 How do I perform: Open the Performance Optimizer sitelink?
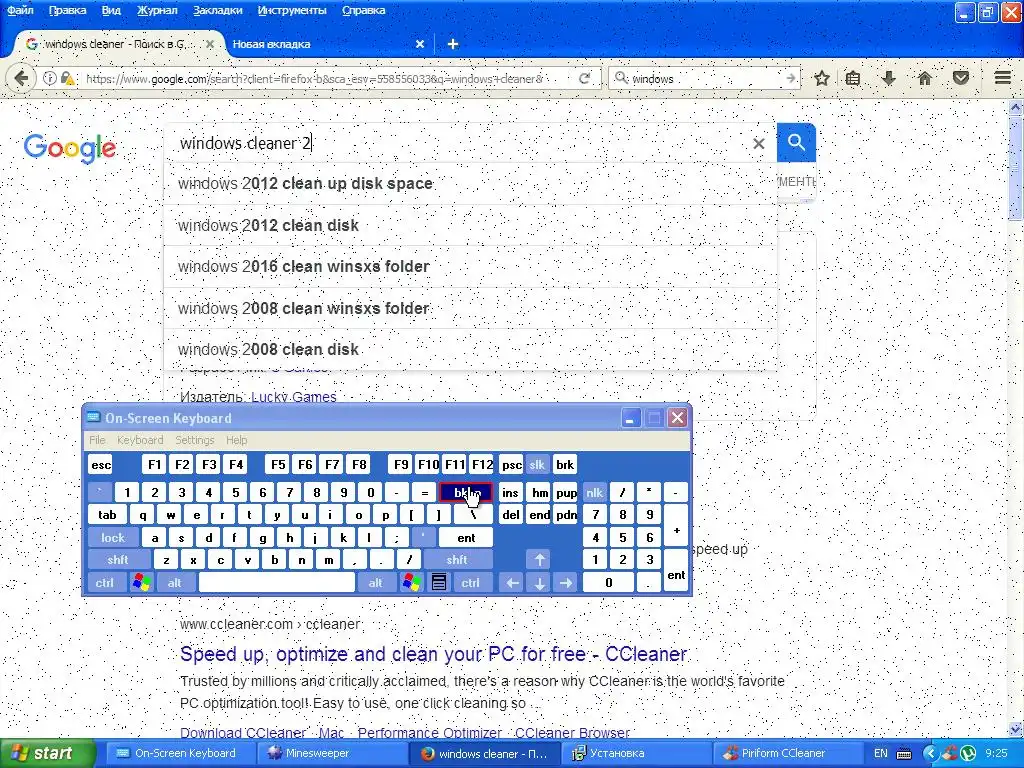pyautogui.click(x=430, y=733)
